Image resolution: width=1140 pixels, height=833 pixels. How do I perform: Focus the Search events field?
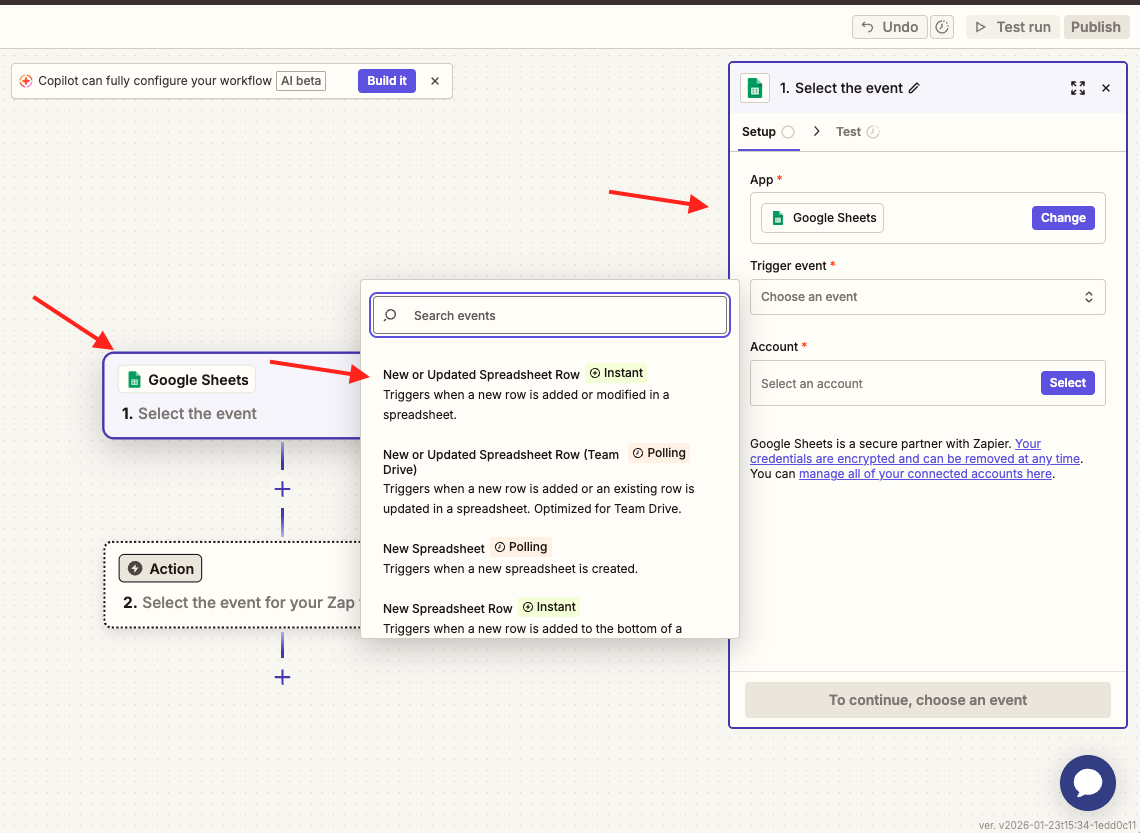pyautogui.click(x=550, y=315)
